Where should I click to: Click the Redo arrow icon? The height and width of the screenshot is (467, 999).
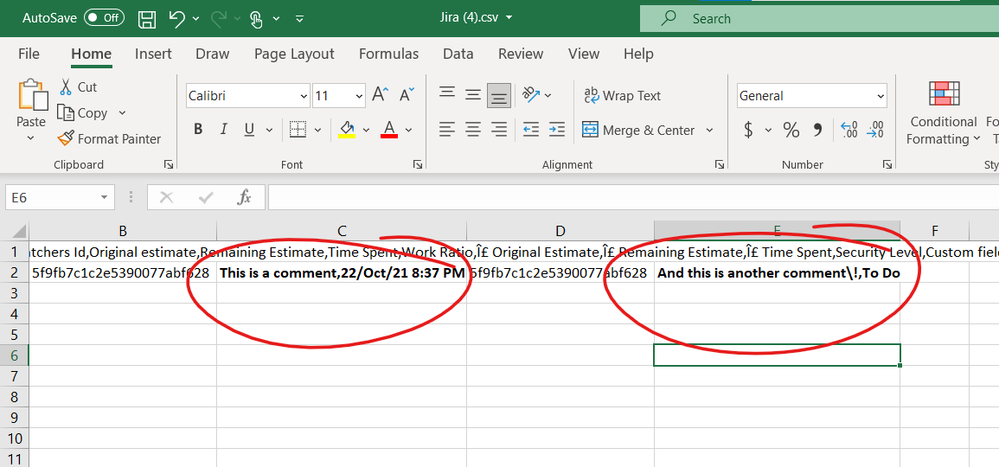tap(219, 18)
